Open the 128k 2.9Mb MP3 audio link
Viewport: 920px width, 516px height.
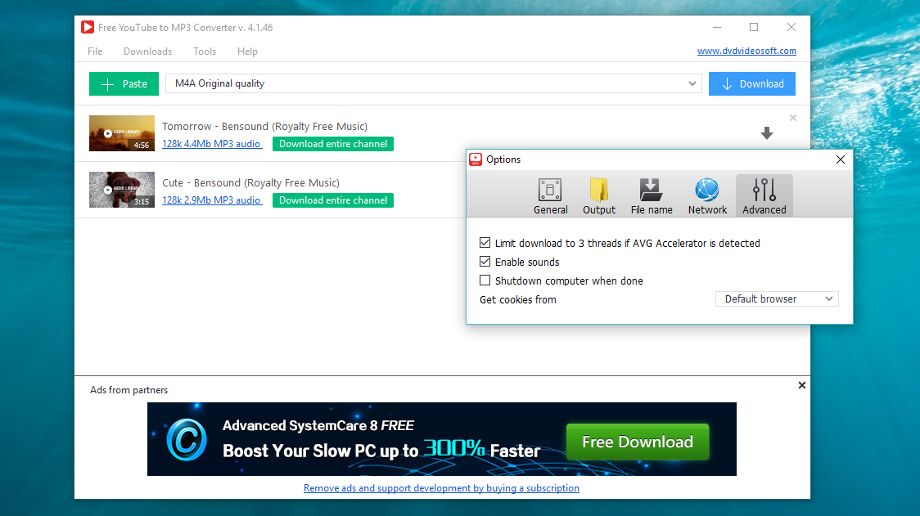click(212, 200)
